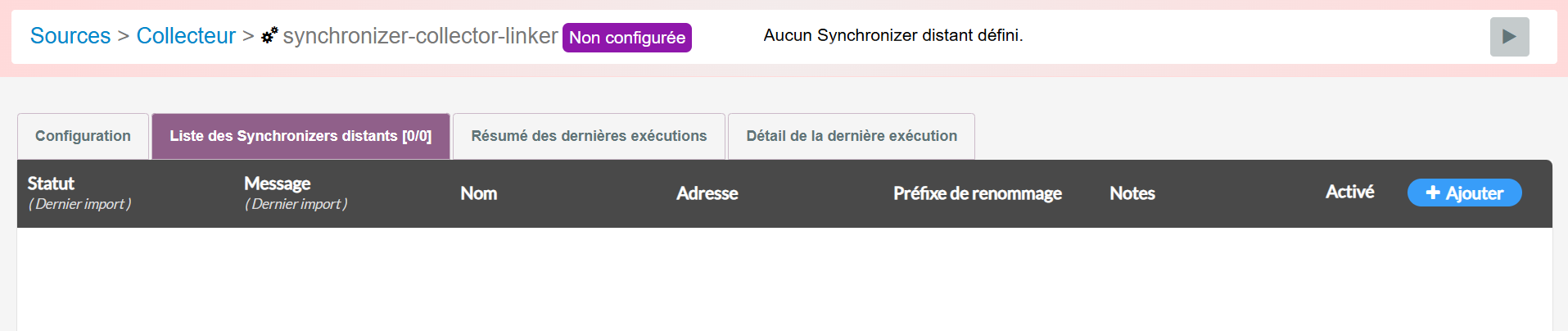Open the Résumé des dernières exécutions tab
Viewport: 1568px width, 331px height.
click(589, 136)
